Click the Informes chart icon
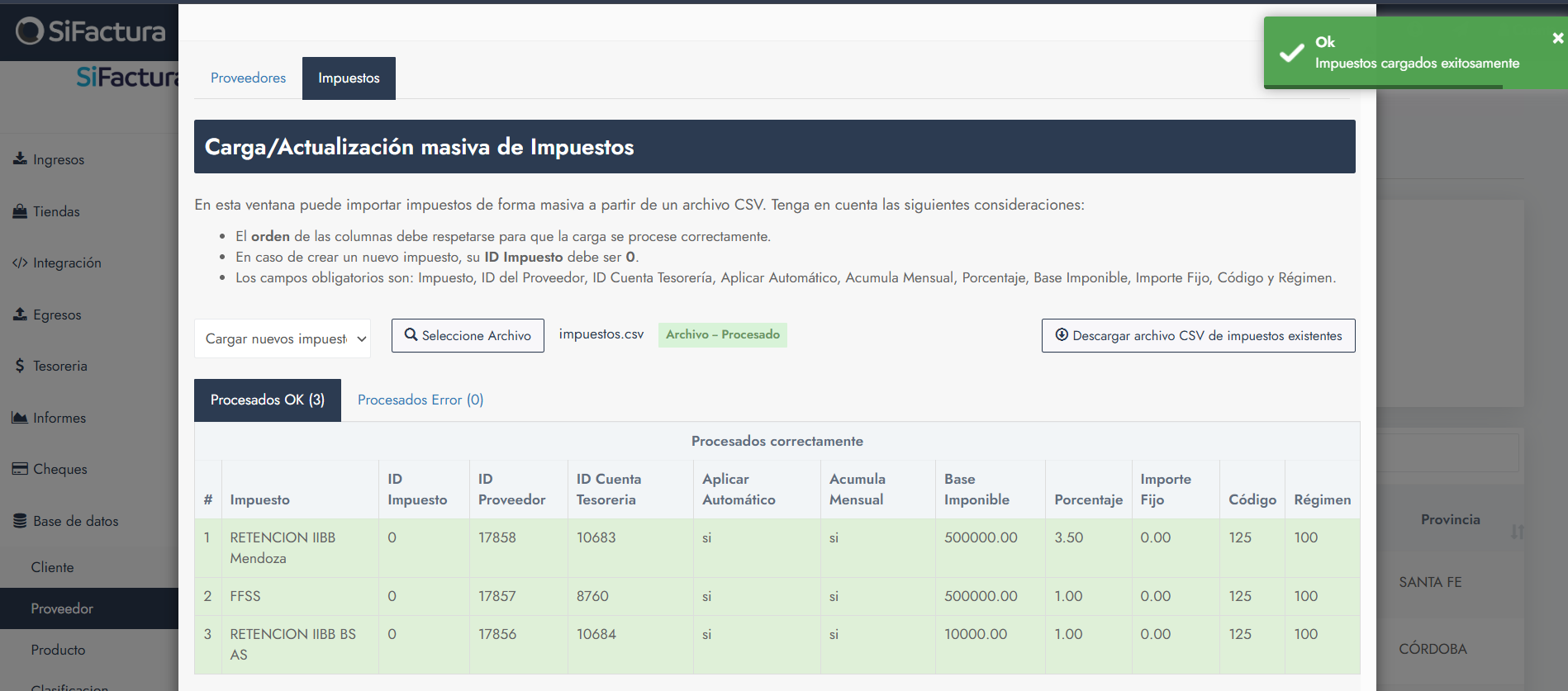The image size is (1568, 691). point(20,418)
